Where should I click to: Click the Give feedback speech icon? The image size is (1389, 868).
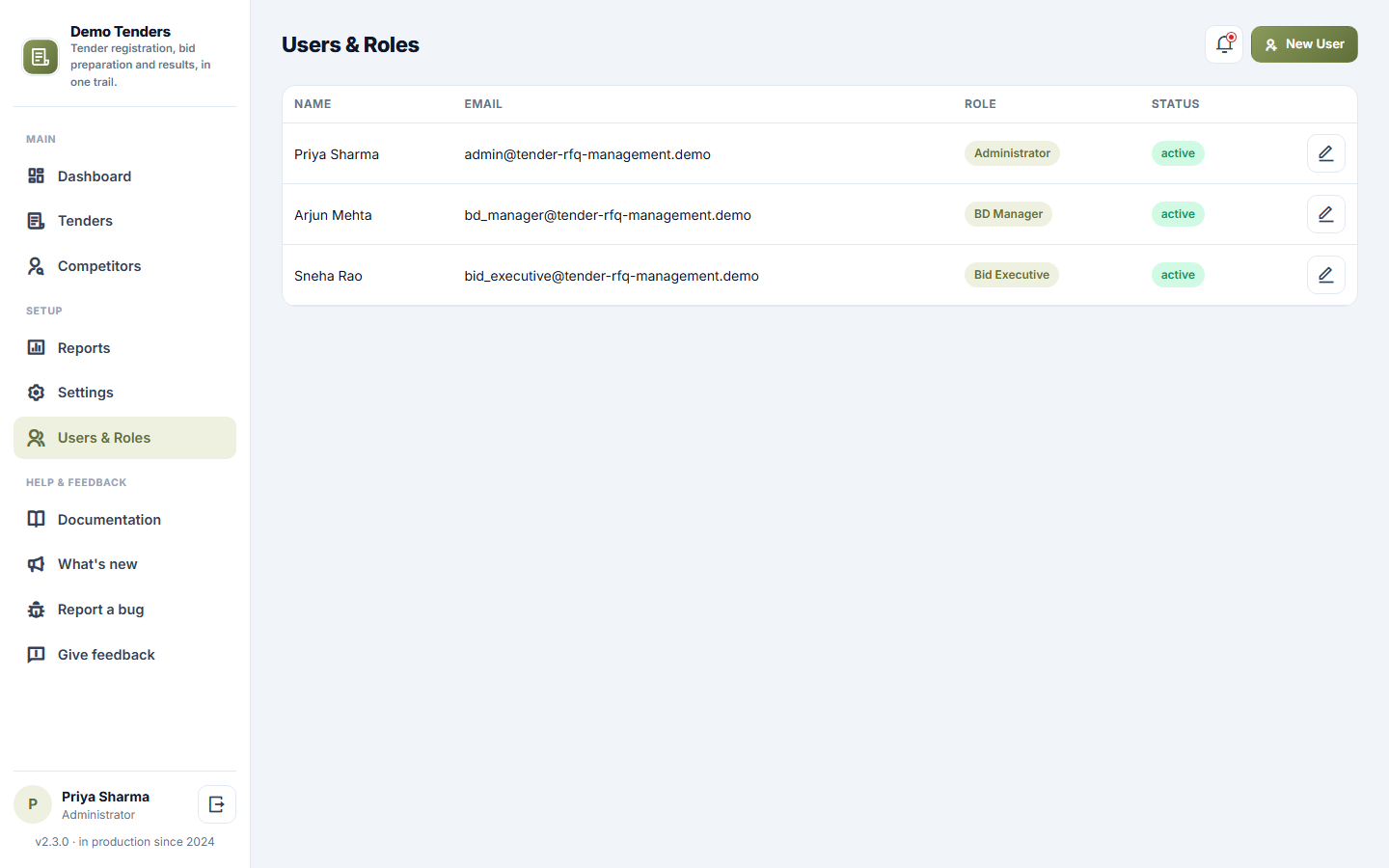pyautogui.click(x=36, y=655)
